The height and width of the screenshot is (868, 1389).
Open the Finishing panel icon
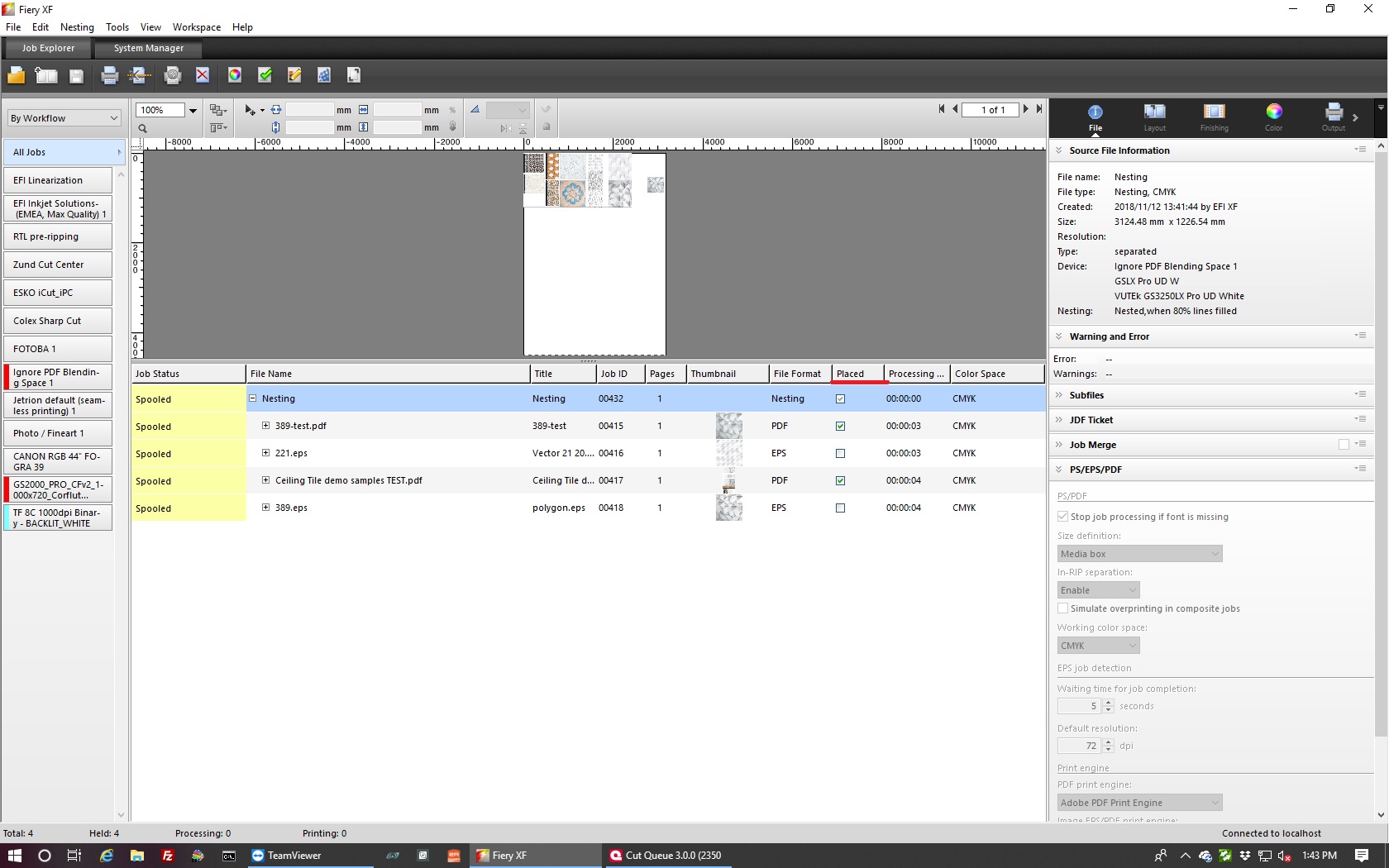pos(1214,117)
